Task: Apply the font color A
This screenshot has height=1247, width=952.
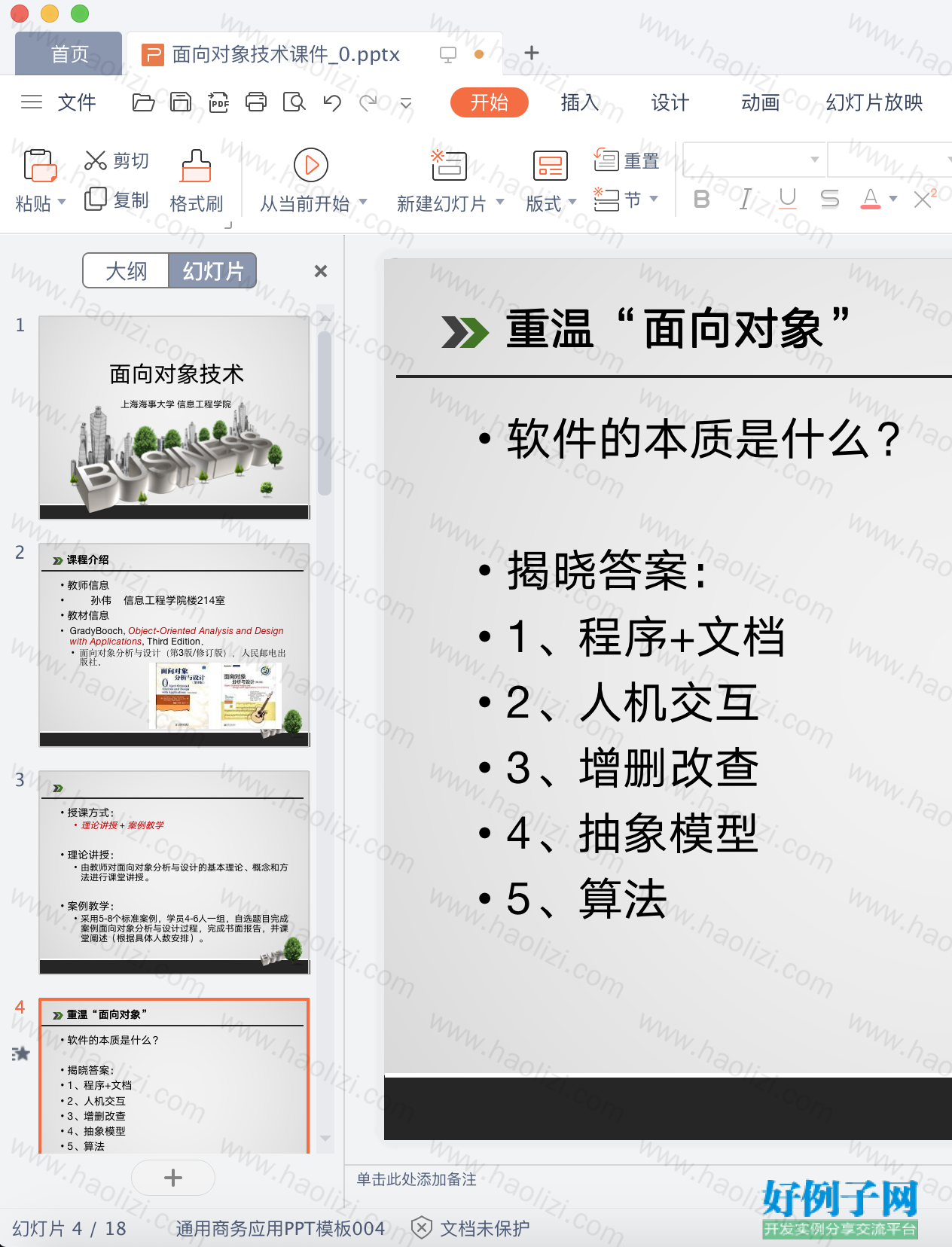Action: pyautogui.click(x=871, y=199)
